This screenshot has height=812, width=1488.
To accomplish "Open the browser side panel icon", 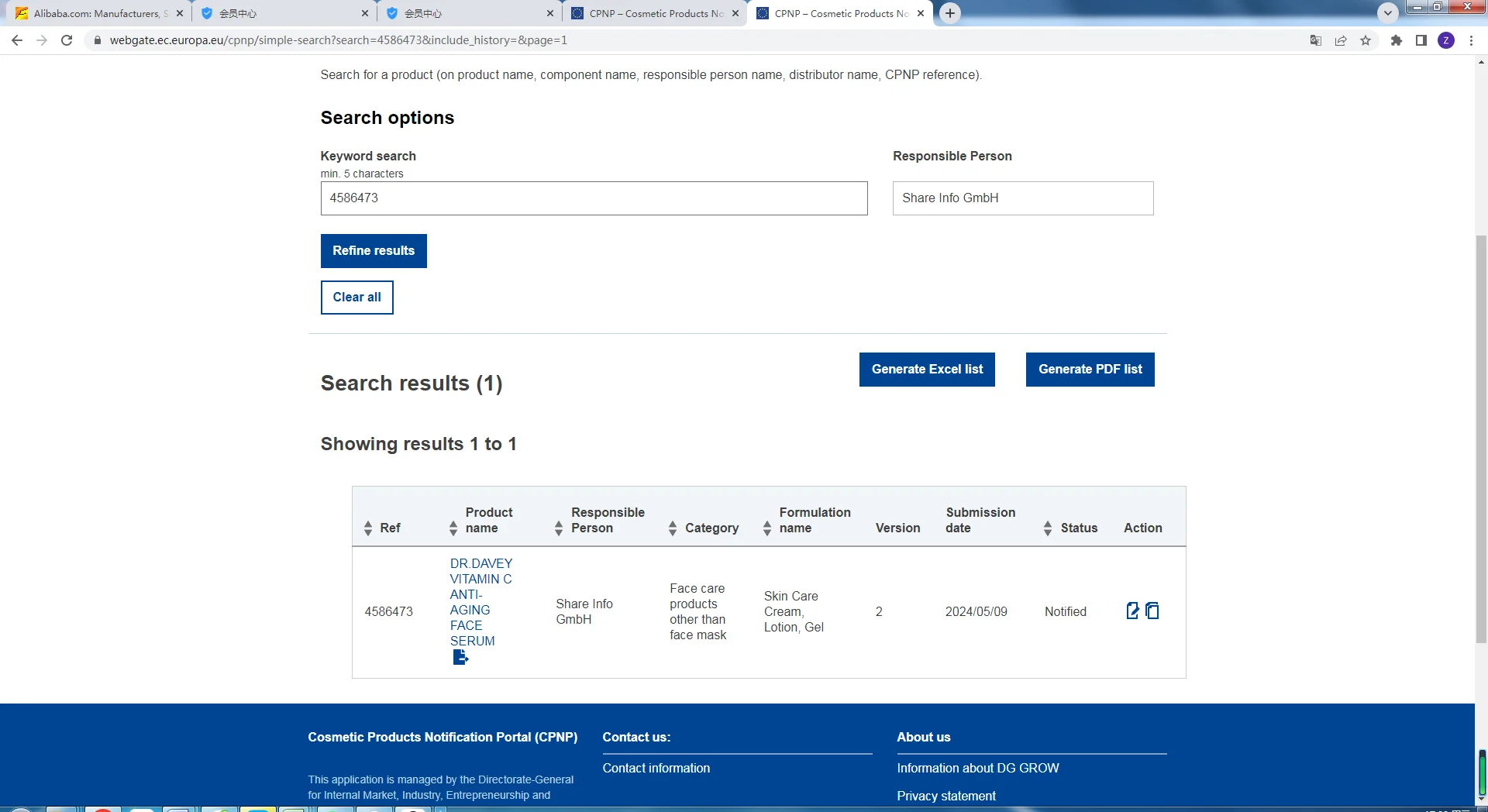I will pos(1421,40).
